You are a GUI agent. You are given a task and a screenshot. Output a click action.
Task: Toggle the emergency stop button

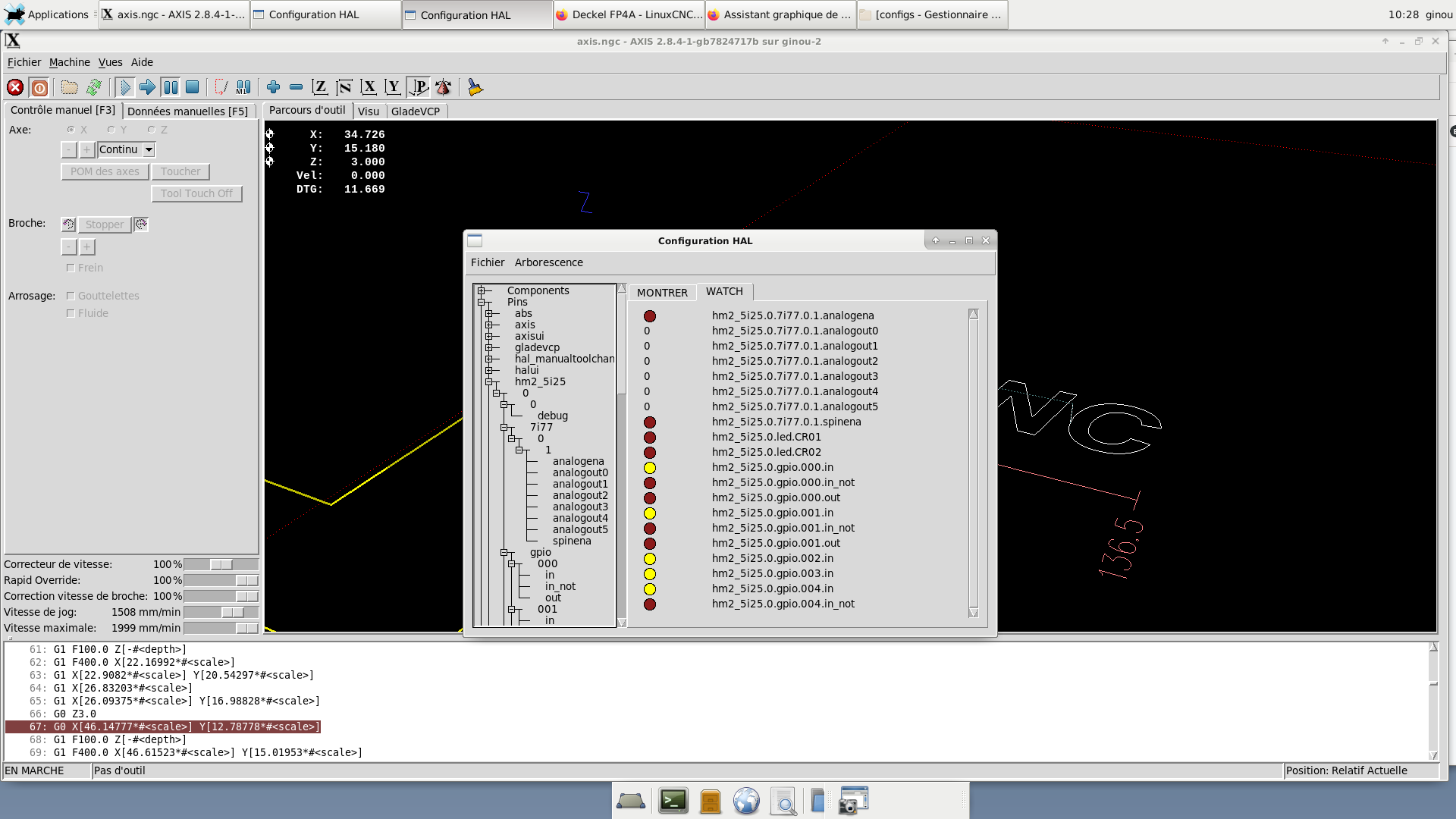pyautogui.click(x=15, y=88)
